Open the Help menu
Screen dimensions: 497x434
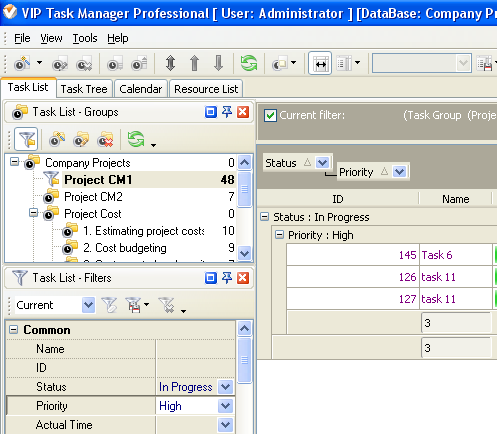point(118,38)
